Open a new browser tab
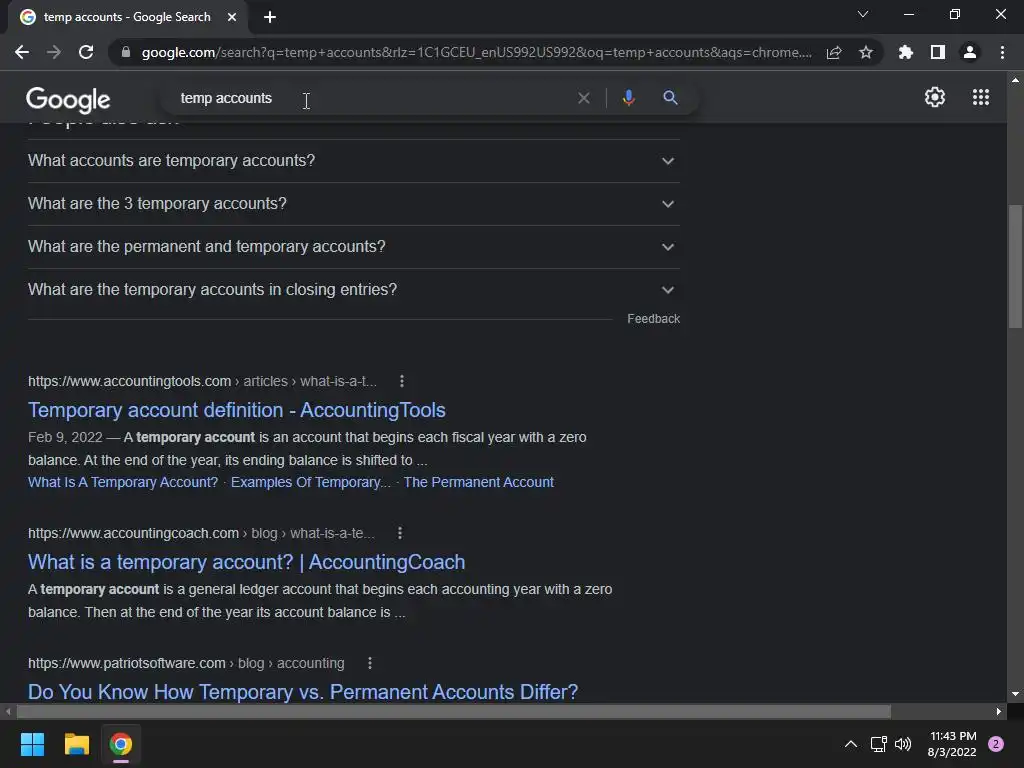1024x768 pixels. (x=270, y=17)
